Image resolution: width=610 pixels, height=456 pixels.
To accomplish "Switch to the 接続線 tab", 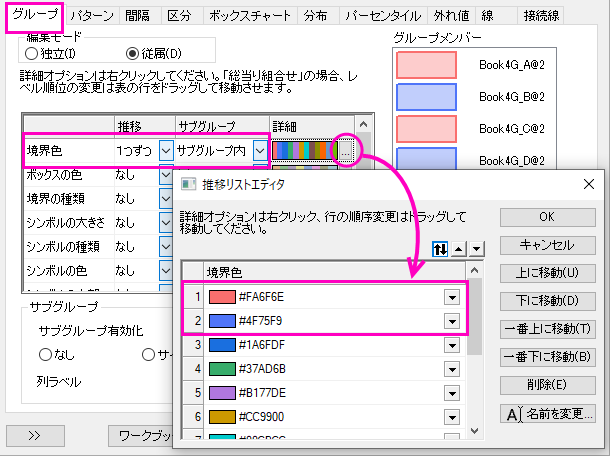I will 541,16.
